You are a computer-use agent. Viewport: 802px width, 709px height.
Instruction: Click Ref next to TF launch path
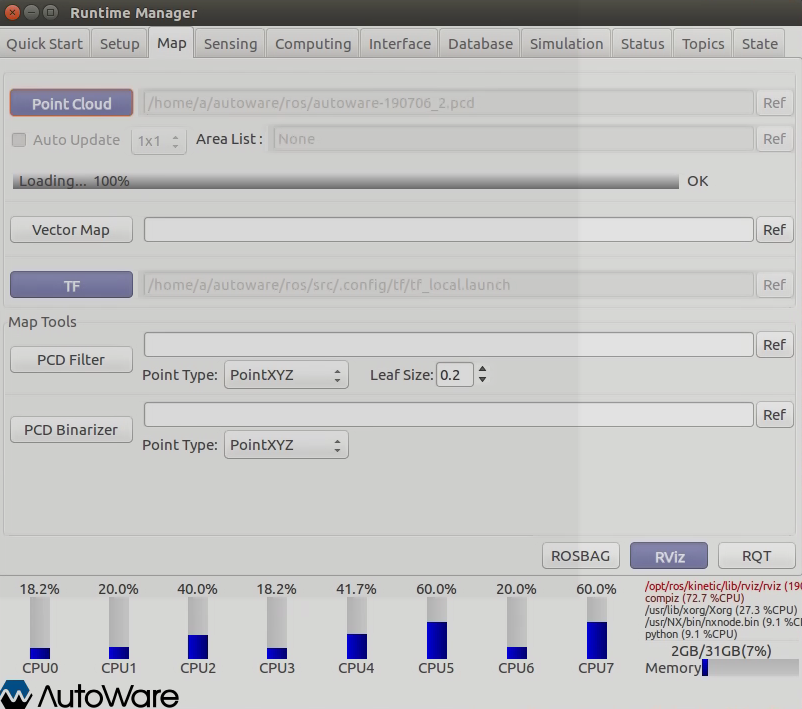[x=774, y=285]
